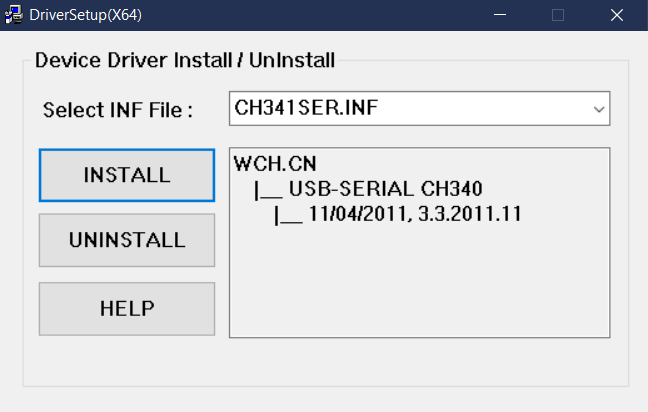Close the DriverSetup(X64) window
This screenshot has height=412, width=648.
pos(617,15)
